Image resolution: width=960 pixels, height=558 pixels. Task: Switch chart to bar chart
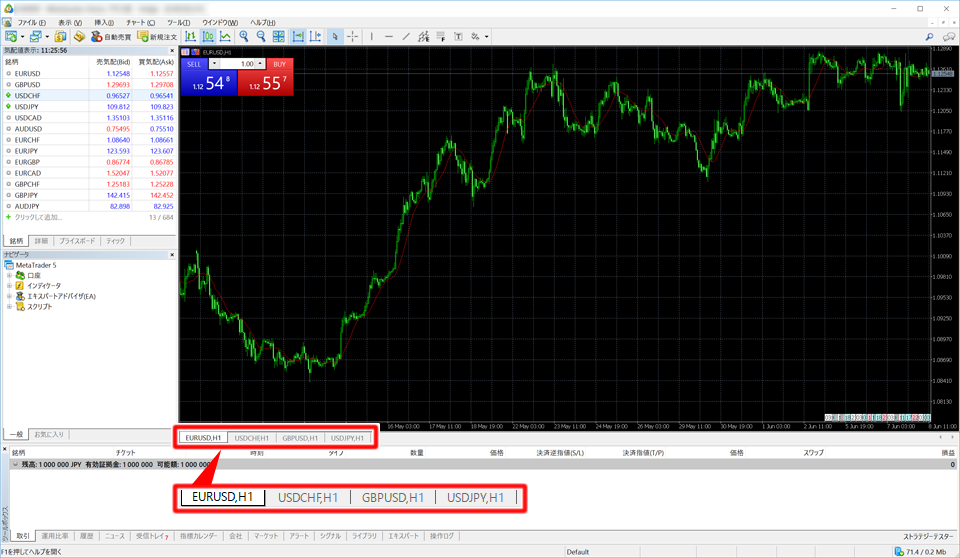pyautogui.click(x=191, y=37)
